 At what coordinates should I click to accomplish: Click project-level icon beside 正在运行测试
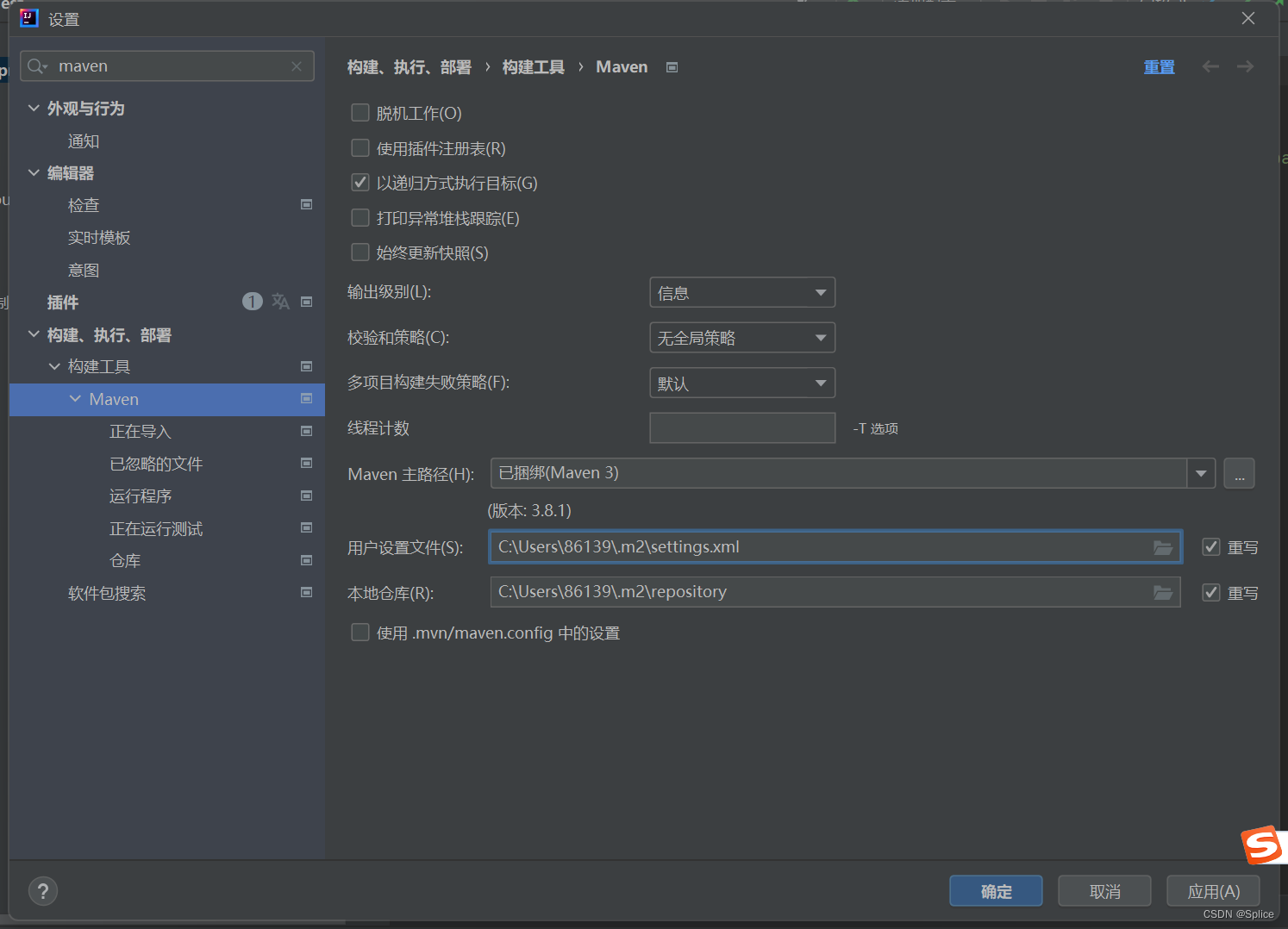tap(306, 527)
